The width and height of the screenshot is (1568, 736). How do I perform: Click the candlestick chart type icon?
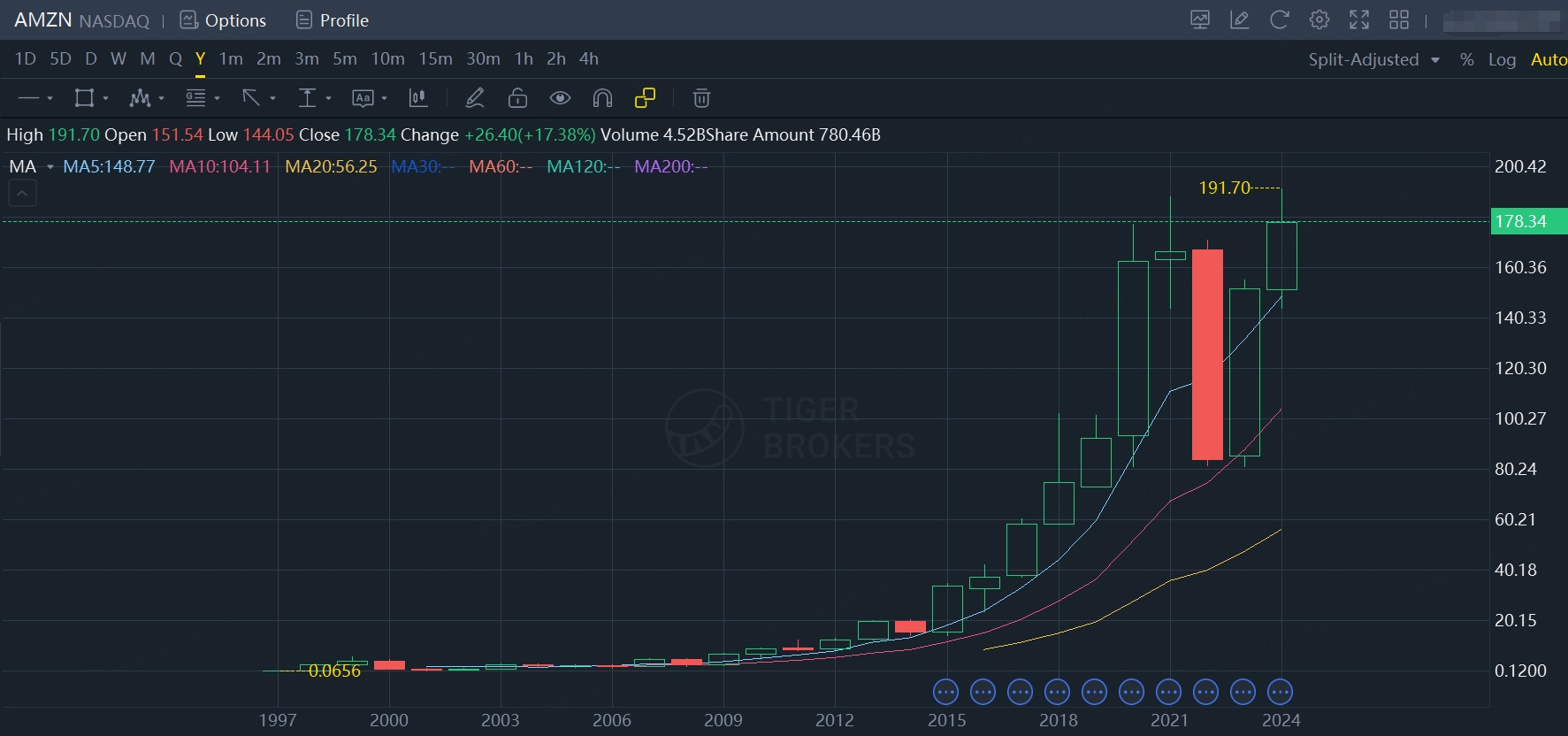(x=418, y=98)
